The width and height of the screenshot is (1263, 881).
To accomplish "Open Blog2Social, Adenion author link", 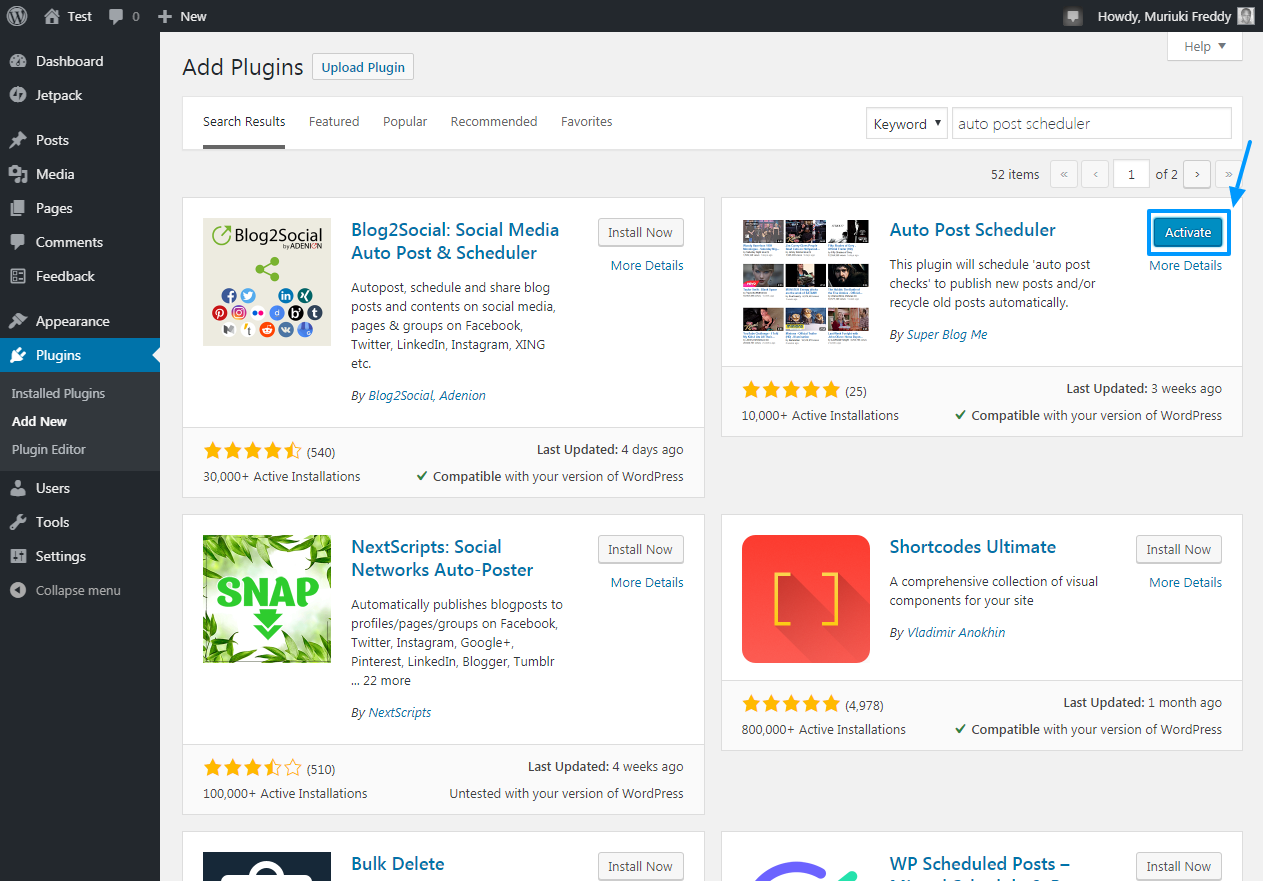I will point(427,395).
